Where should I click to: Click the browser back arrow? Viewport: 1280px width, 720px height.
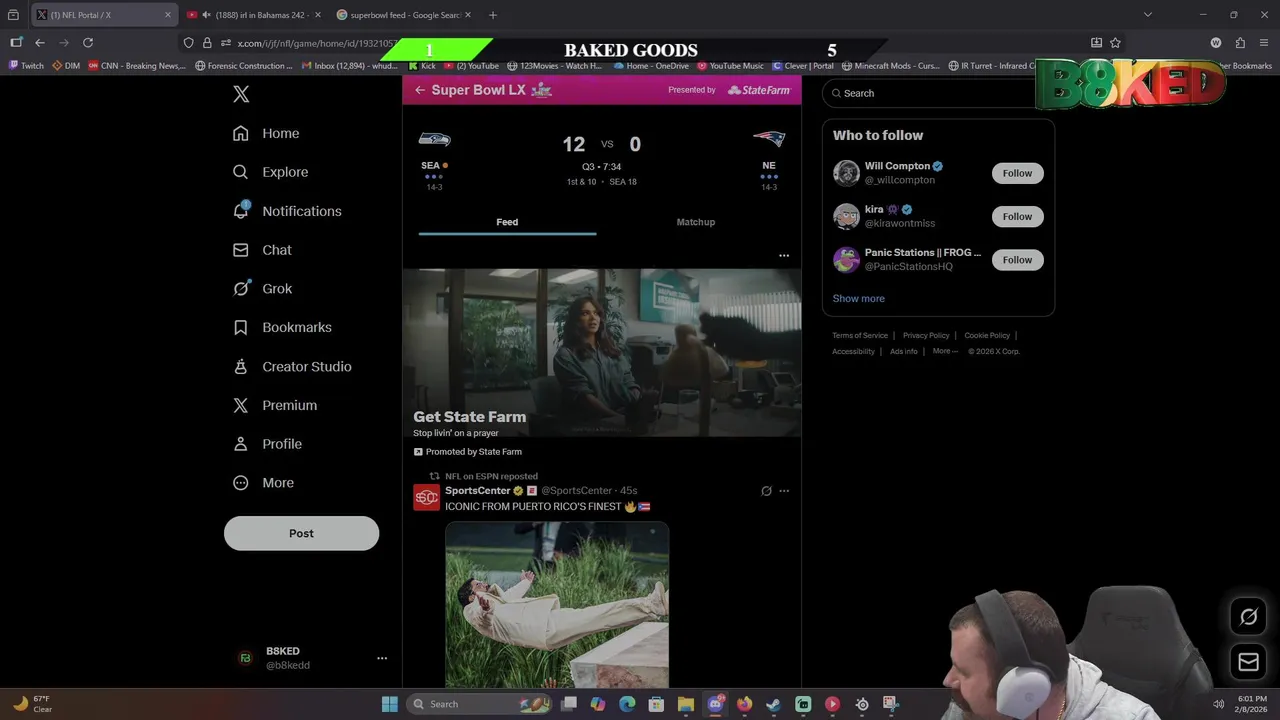[40, 43]
